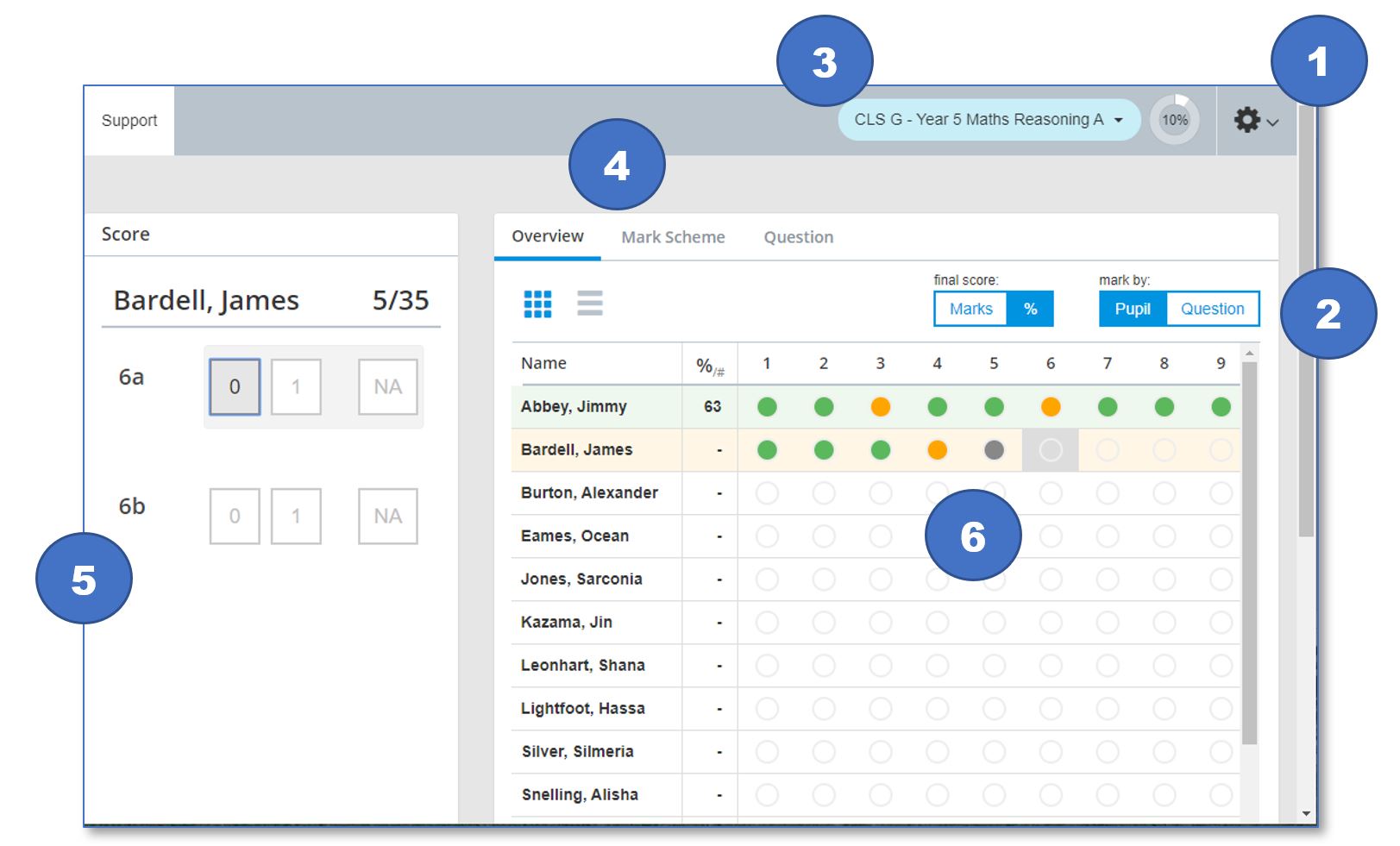Screen dimensions: 1400x846
Task: Click the %/# column header to sort
Action: pyautogui.click(x=709, y=366)
